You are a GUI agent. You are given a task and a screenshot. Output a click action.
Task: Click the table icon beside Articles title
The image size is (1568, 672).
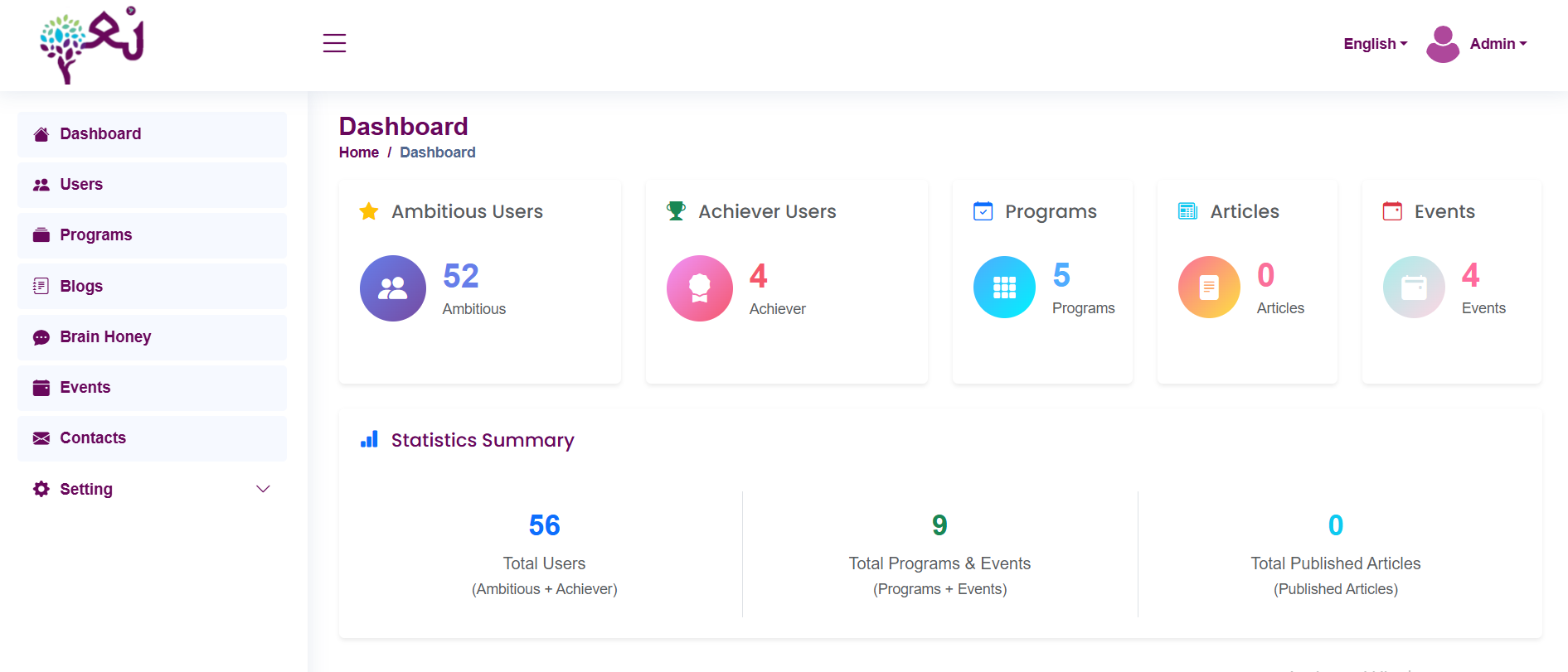pyautogui.click(x=1187, y=211)
